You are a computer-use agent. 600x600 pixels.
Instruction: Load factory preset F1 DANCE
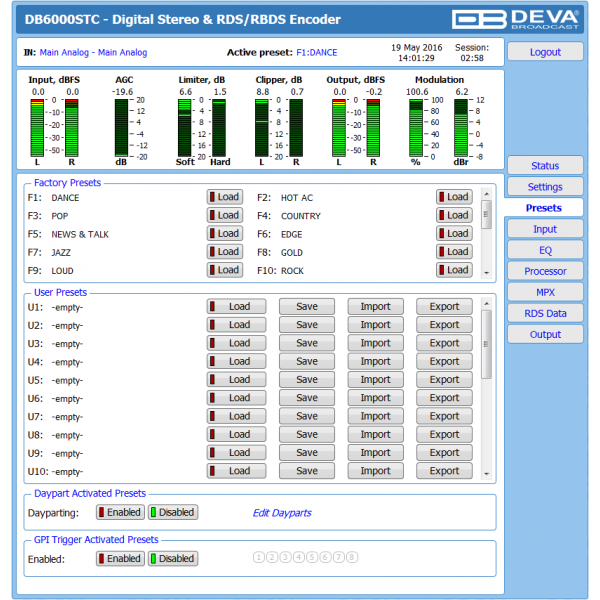[225, 197]
